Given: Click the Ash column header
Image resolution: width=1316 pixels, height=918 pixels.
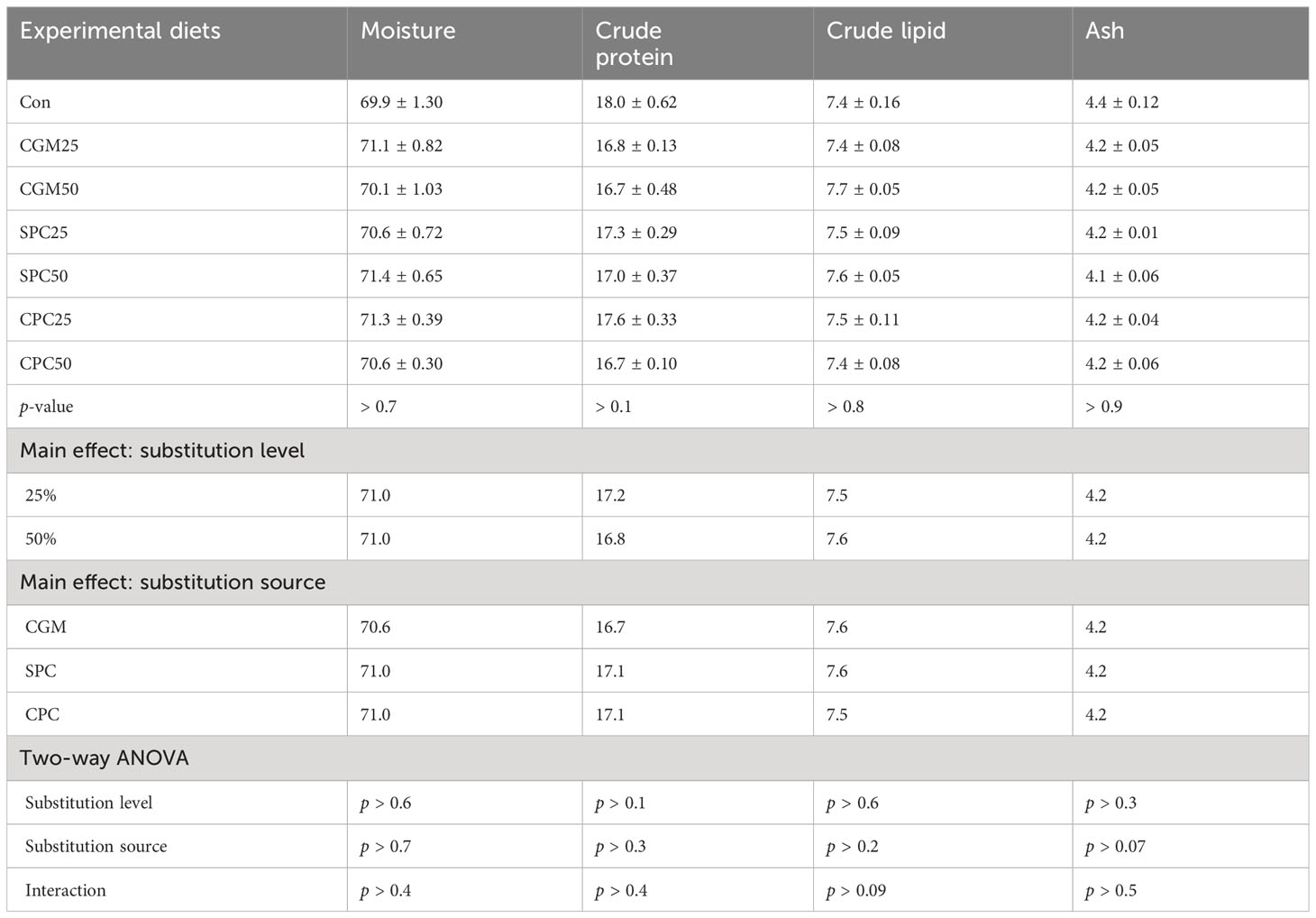Looking at the screenshot, I should [1104, 31].
